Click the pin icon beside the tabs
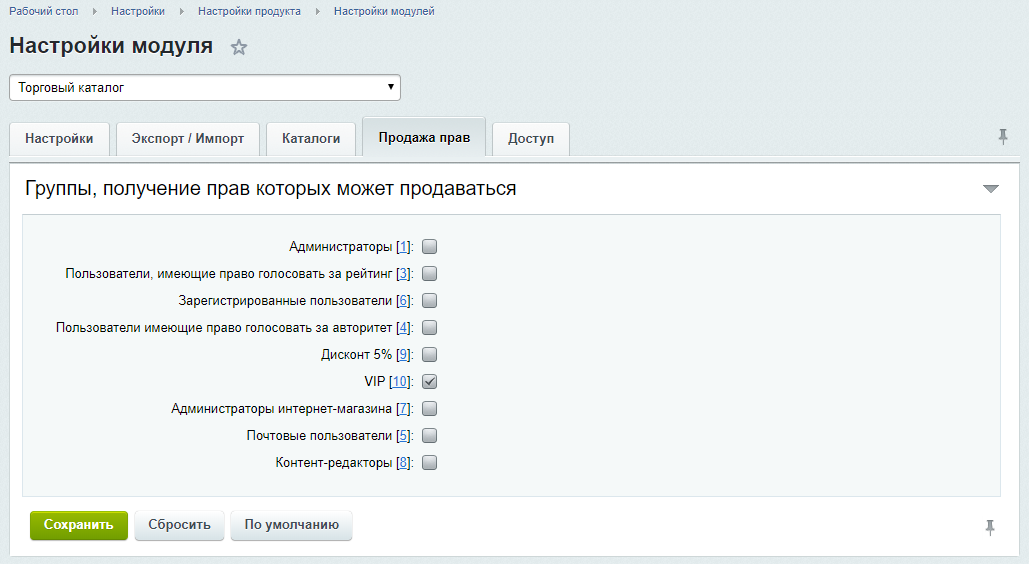Screen dimensions: 1029x564 1003,137
